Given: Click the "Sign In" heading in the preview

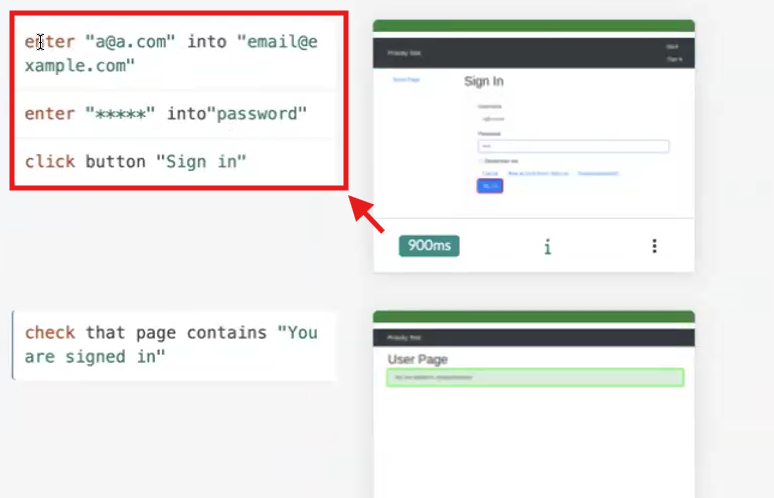Looking at the screenshot, I should pyautogui.click(x=484, y=82).
